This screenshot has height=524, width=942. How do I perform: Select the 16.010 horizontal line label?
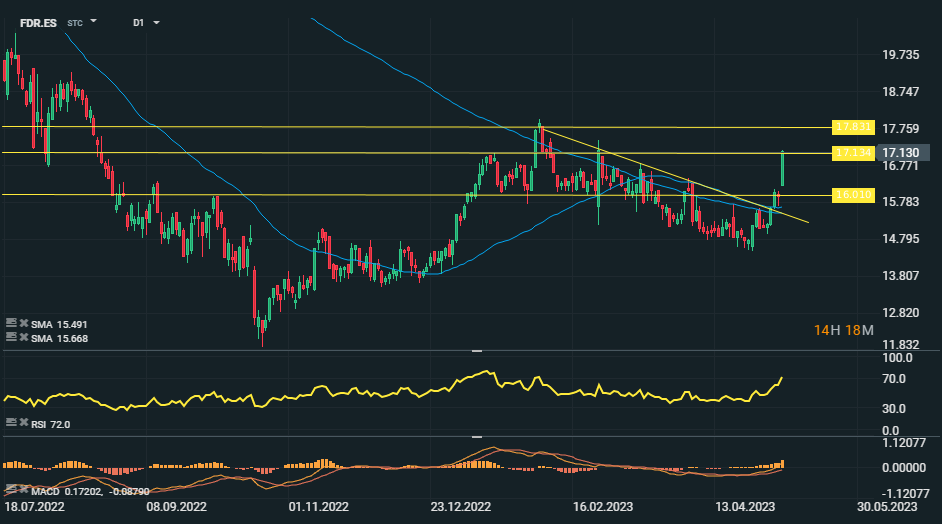853,195
